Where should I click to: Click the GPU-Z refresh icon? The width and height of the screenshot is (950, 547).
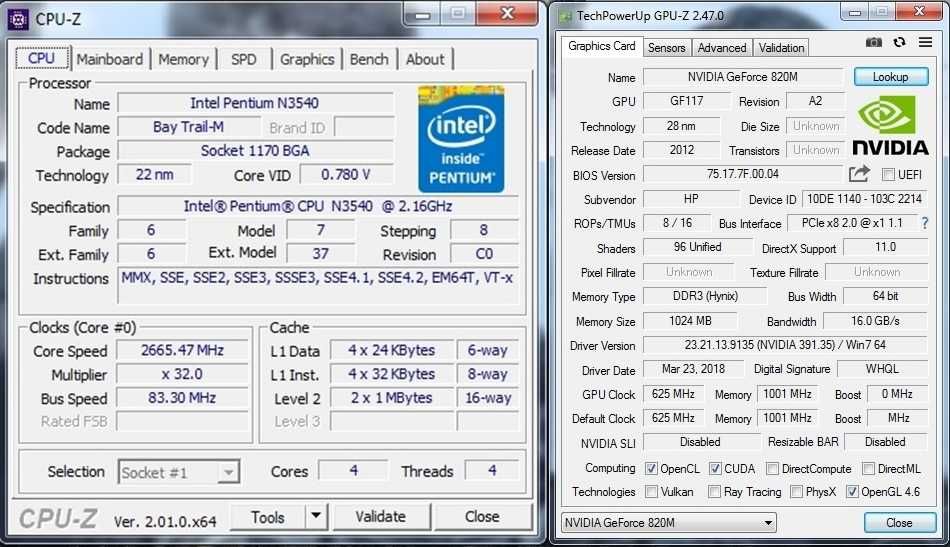click(x=899, y=42)
